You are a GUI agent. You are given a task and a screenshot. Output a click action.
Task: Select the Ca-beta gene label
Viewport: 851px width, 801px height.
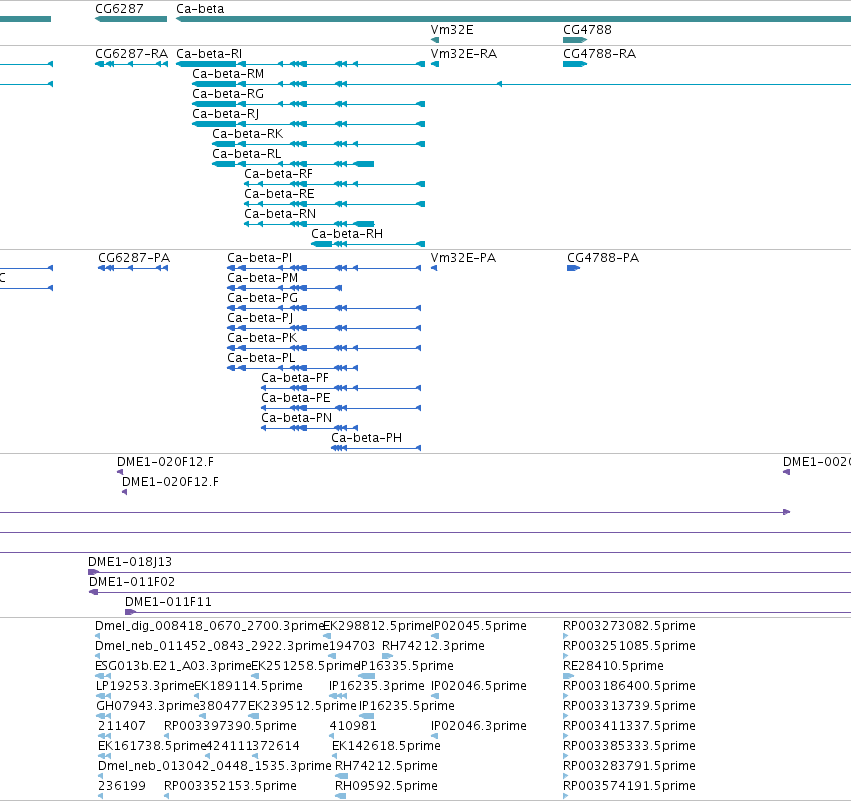tap(200, 9)
